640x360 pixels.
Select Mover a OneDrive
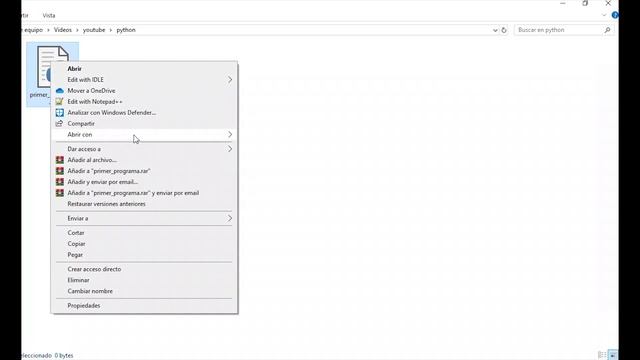(x=144, y=91)
